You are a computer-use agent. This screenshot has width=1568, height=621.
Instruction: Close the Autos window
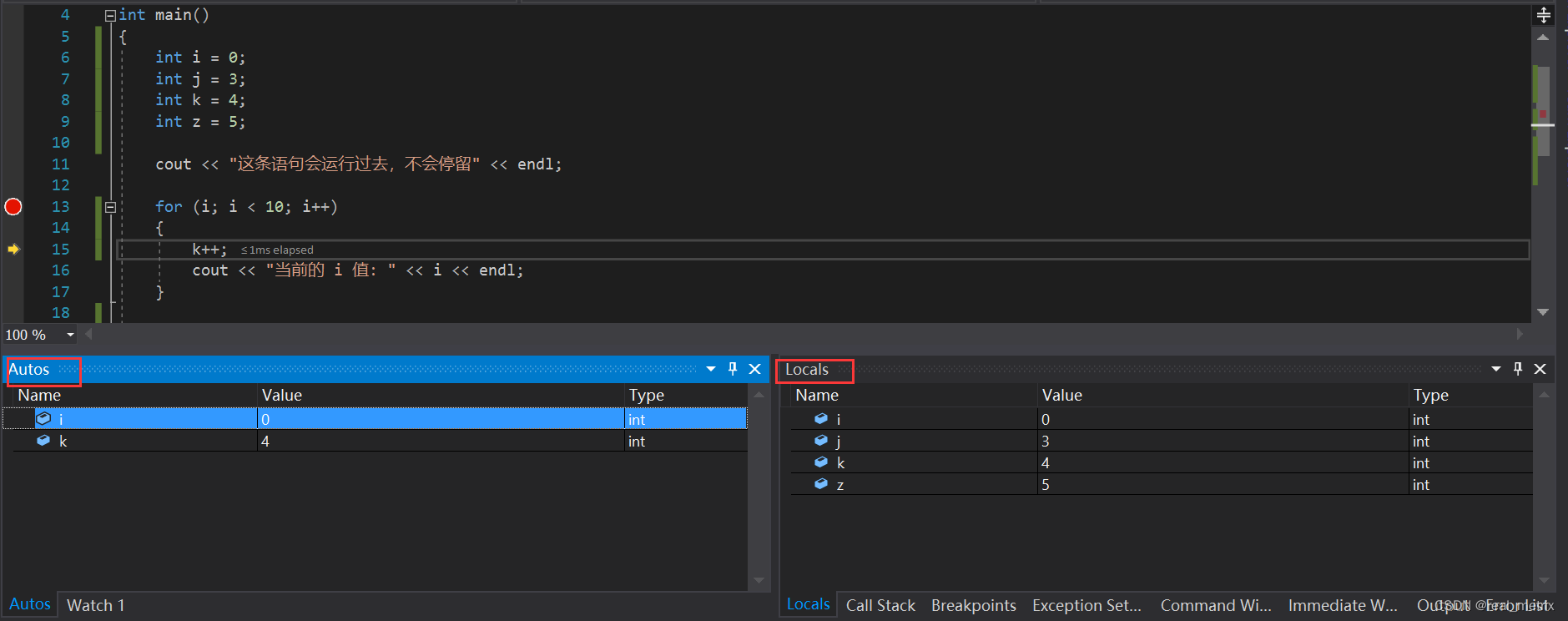[755, 369]
